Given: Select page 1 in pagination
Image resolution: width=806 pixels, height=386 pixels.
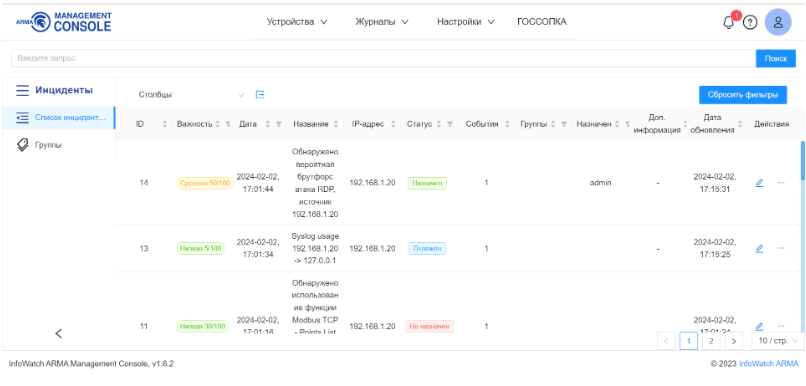Looking at the screenshot, I should (688, 340).
